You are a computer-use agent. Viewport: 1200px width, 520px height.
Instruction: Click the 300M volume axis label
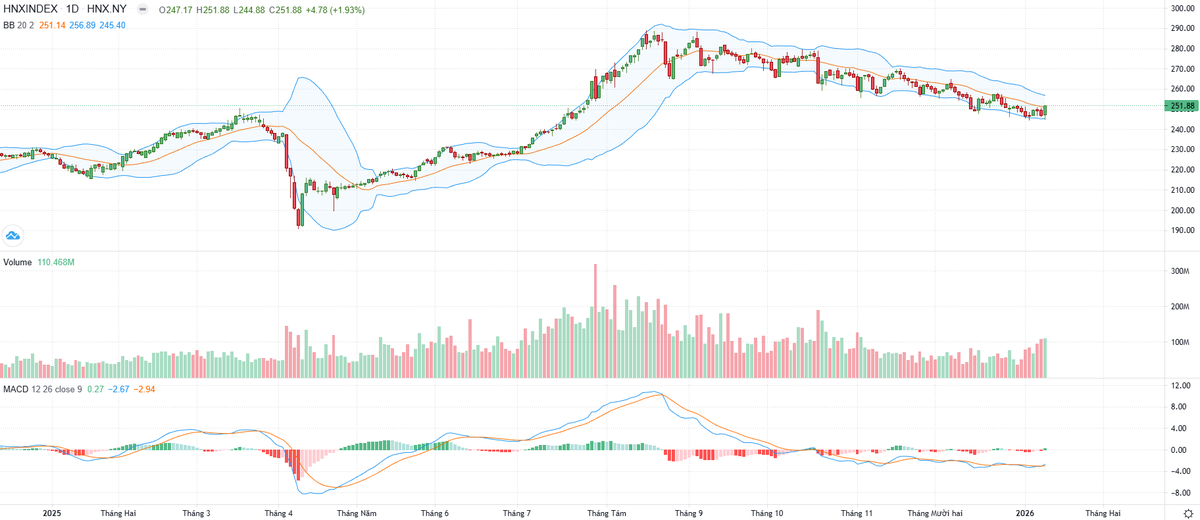click(1178, 272)
